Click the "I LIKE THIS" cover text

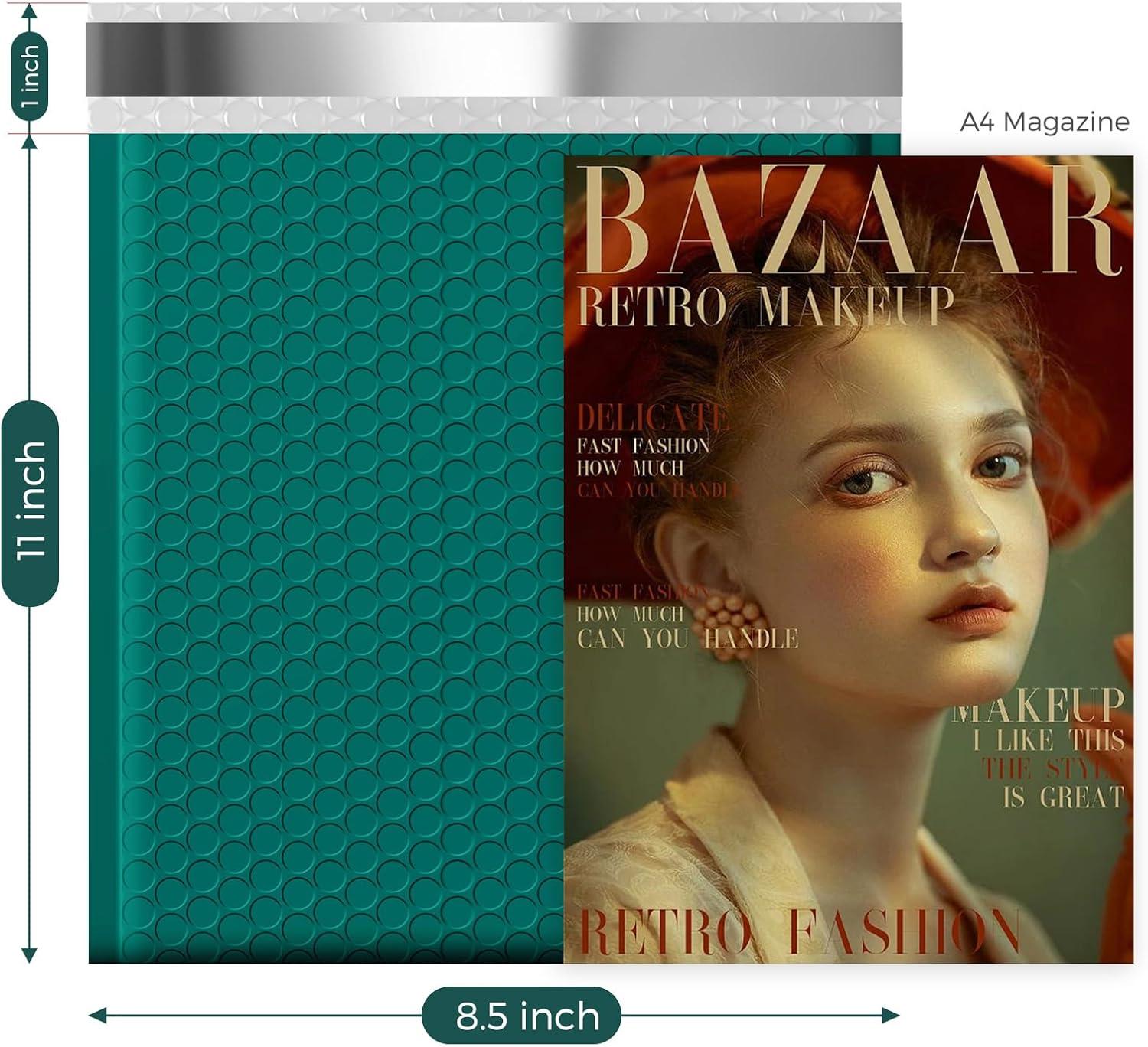tap(1048, 740)
